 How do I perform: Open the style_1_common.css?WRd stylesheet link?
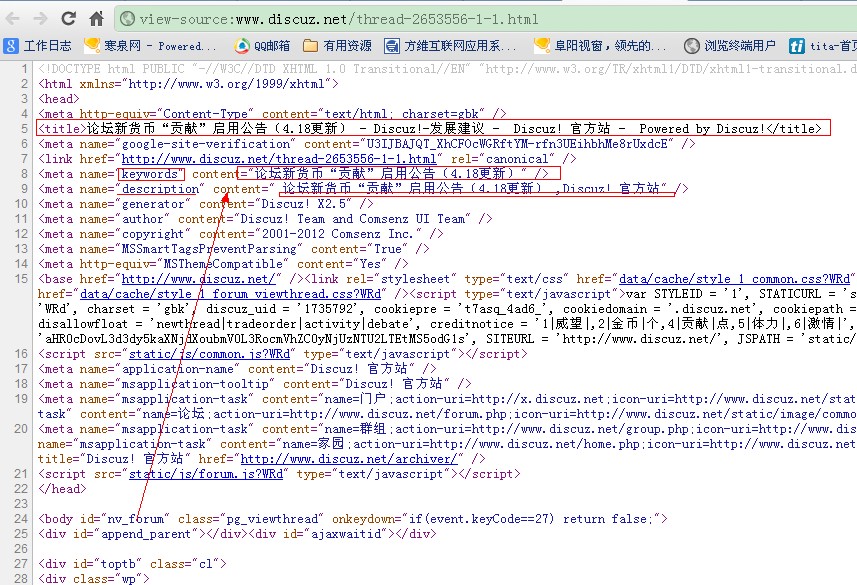click(x=735, y=279)
